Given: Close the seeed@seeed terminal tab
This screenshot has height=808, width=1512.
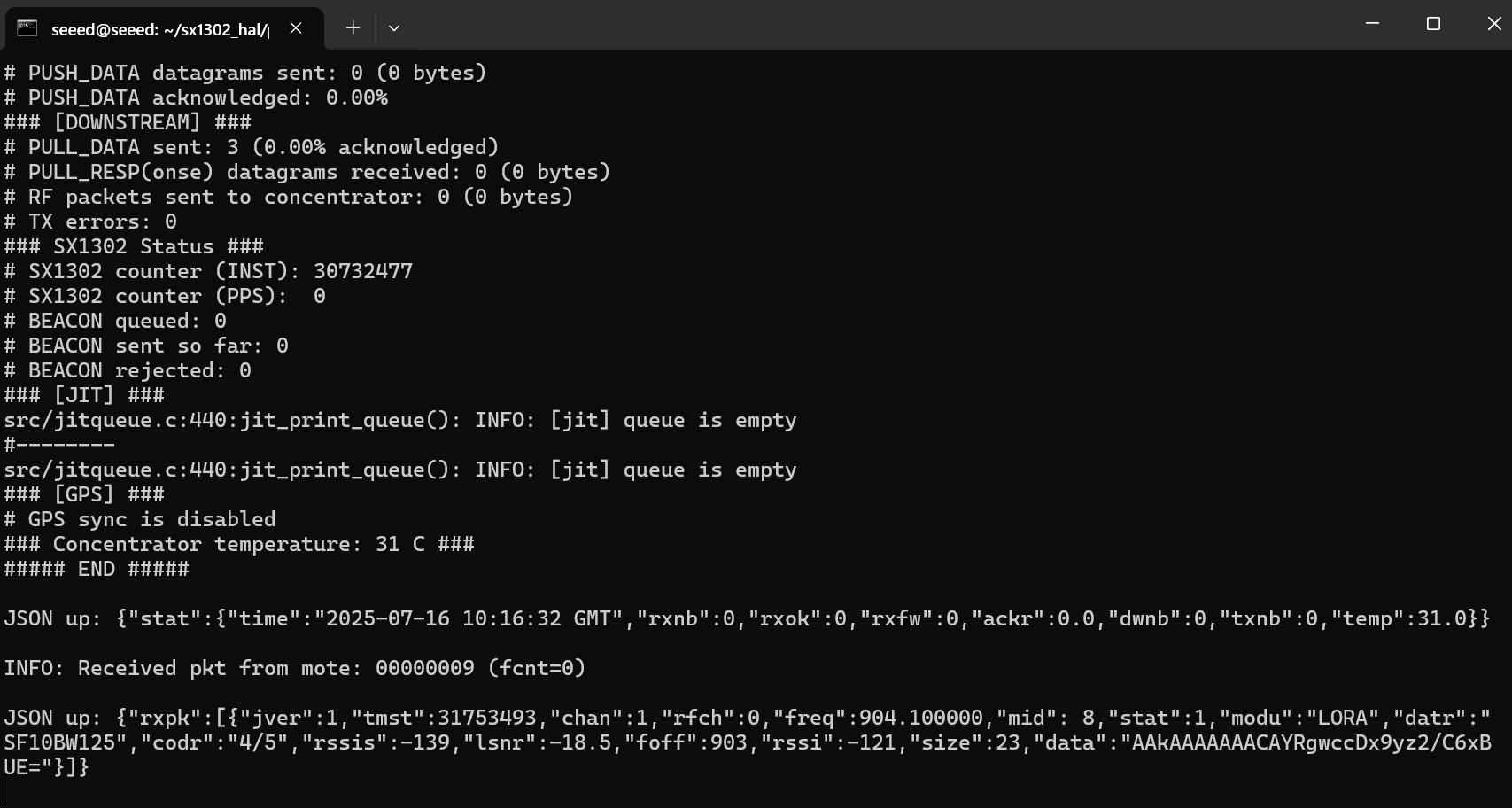Looking at the screenshot, I should click(x=296, y=28).
